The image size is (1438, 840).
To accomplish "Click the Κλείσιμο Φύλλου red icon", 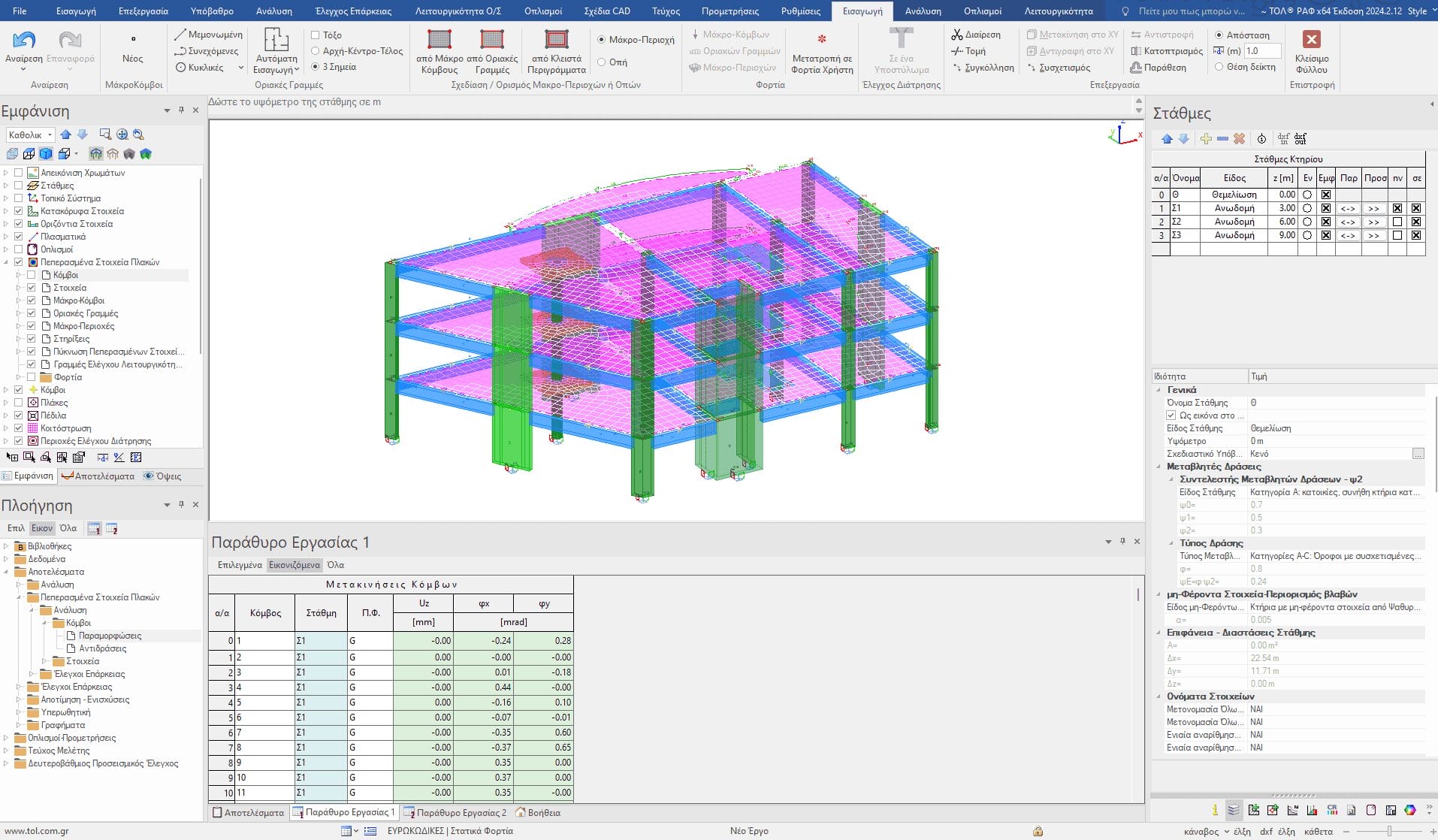I will coord(1311,40).
